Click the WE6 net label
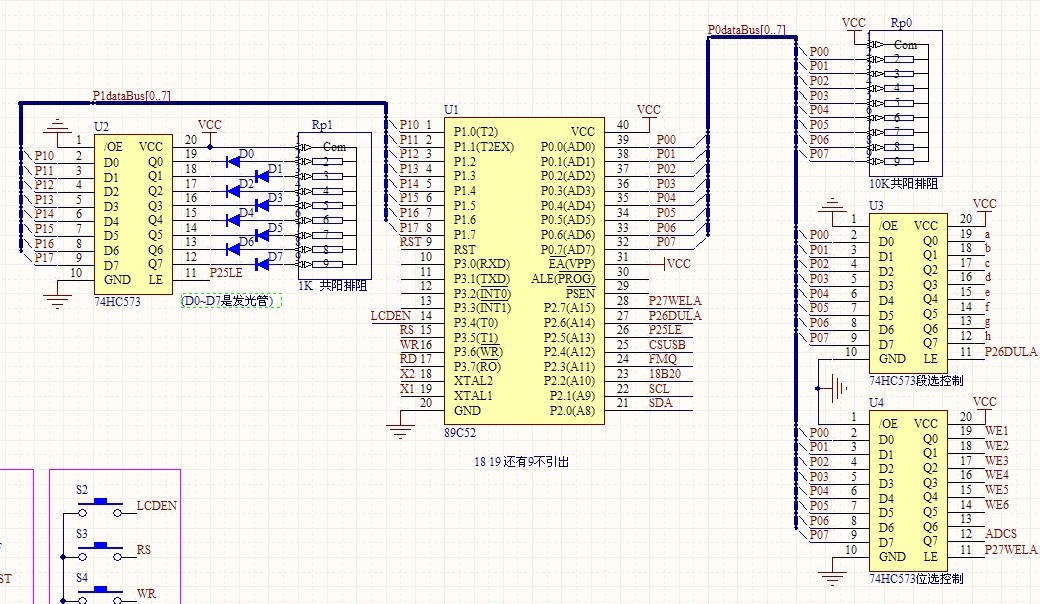The width and height of the screenshot is (1040, 604). (996, 505)
